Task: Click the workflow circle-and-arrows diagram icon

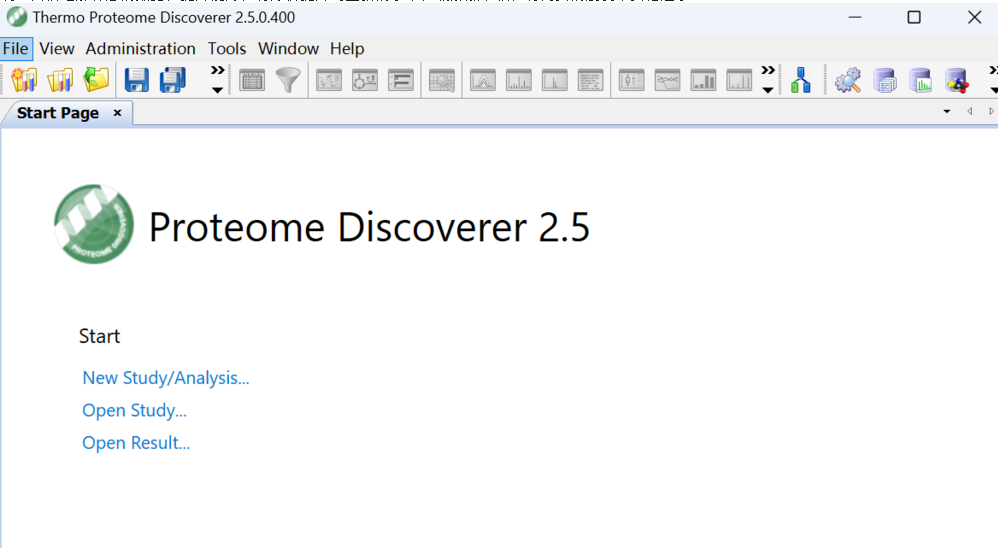Action: tap(365, 81)
